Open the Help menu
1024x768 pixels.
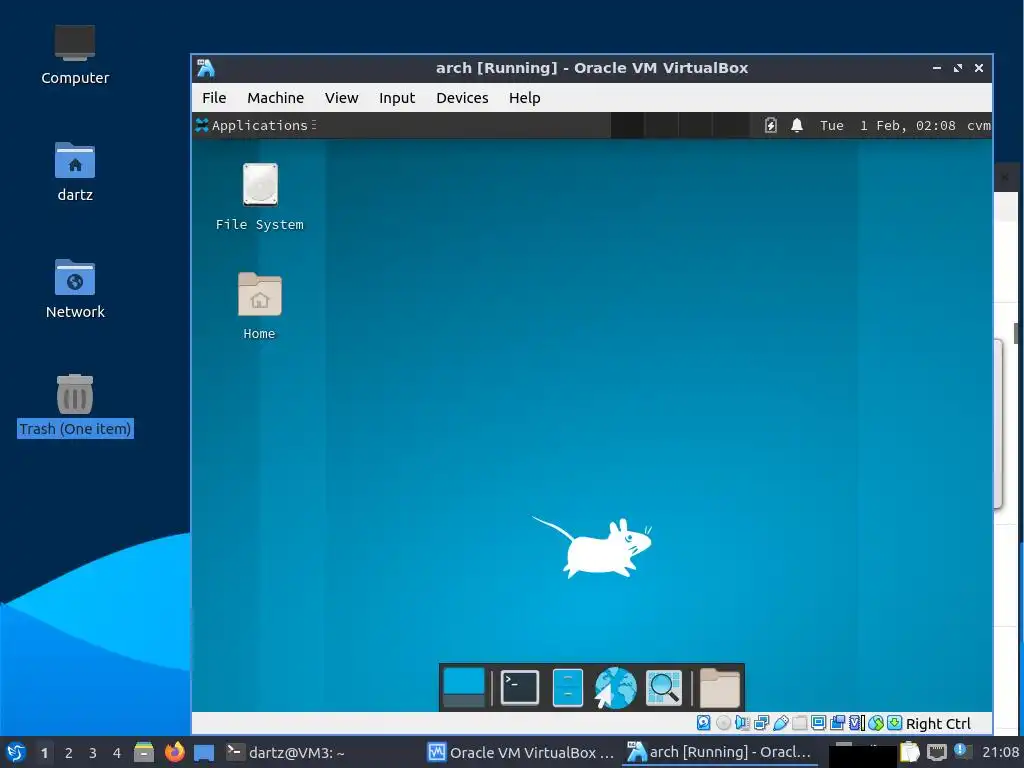click(x=524, y=98)
